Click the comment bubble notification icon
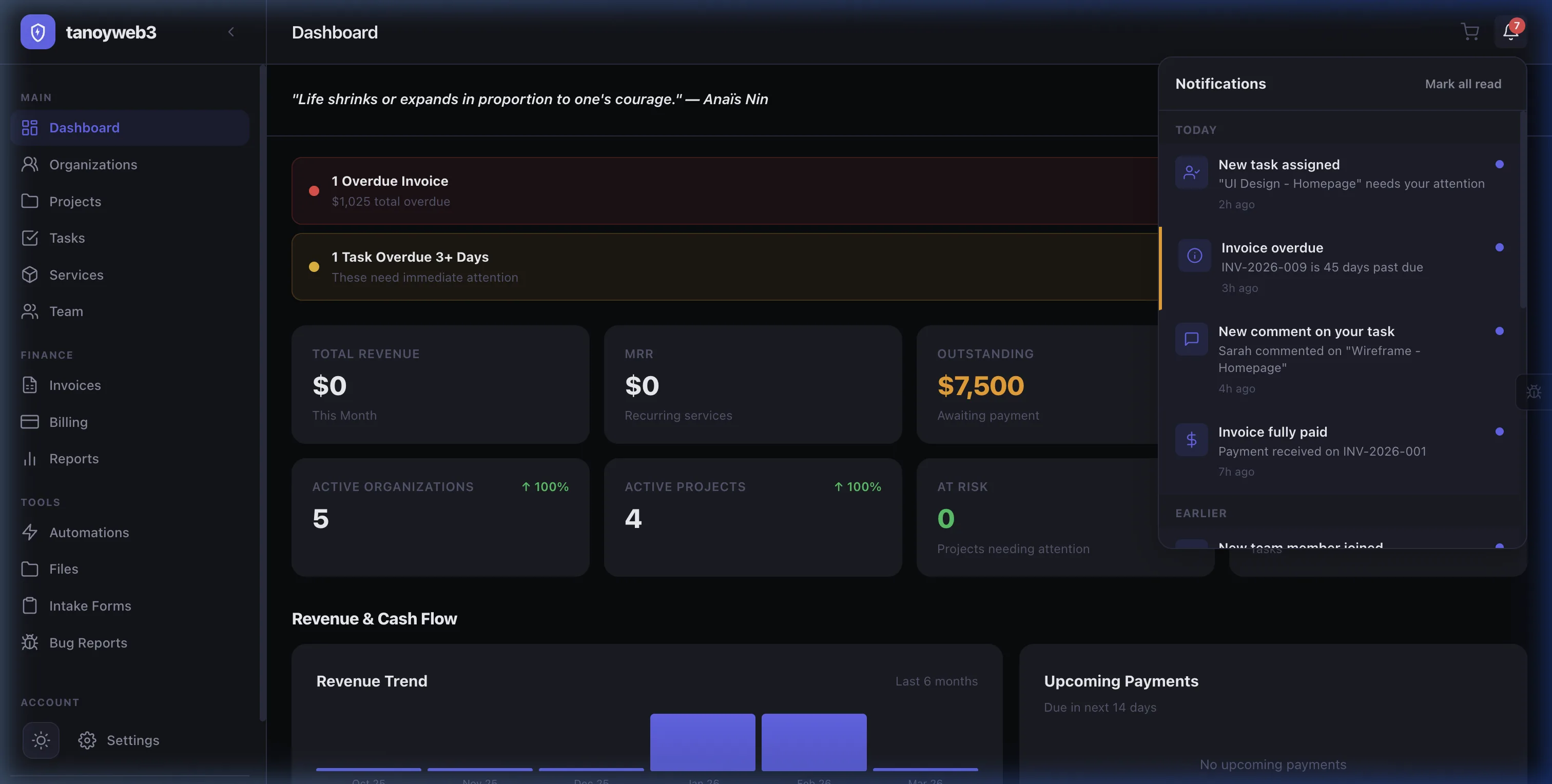 1191,339
